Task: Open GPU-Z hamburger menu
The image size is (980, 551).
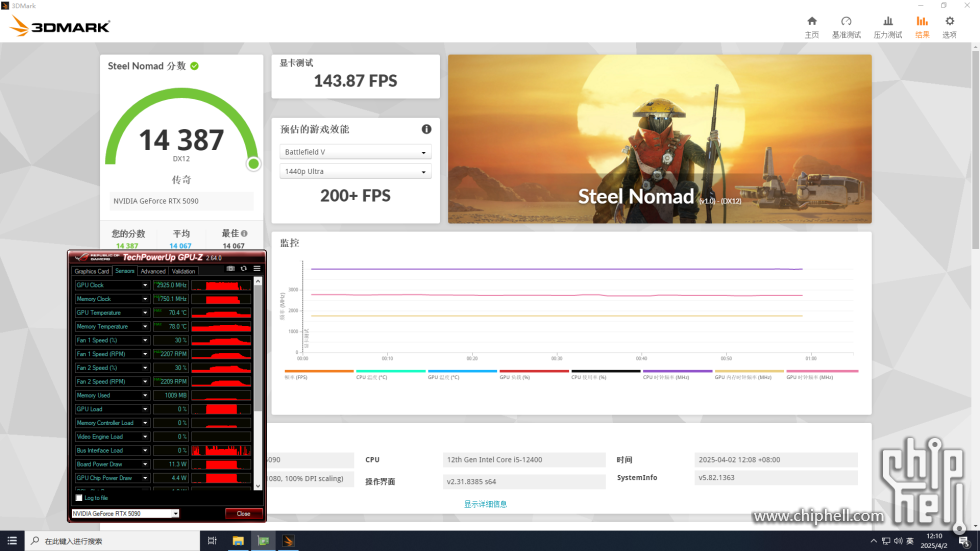Action: click(257, 269)
